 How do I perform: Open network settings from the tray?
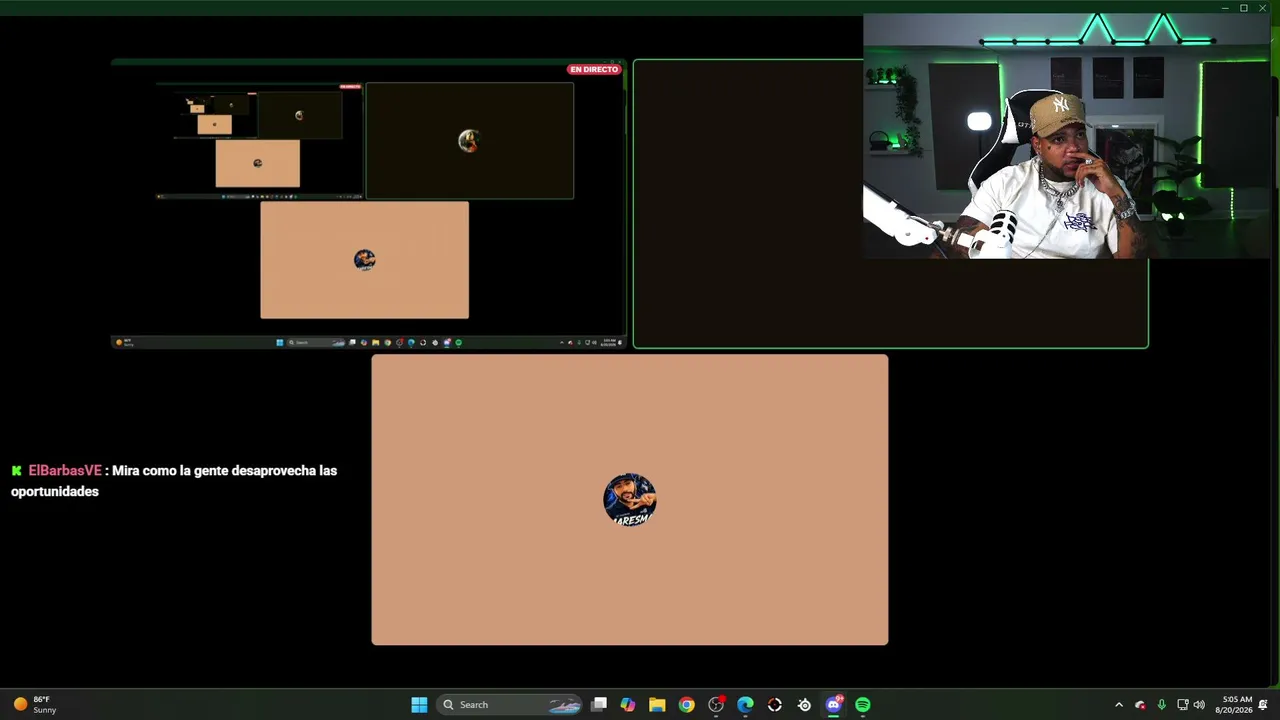tap(1182, 705)
